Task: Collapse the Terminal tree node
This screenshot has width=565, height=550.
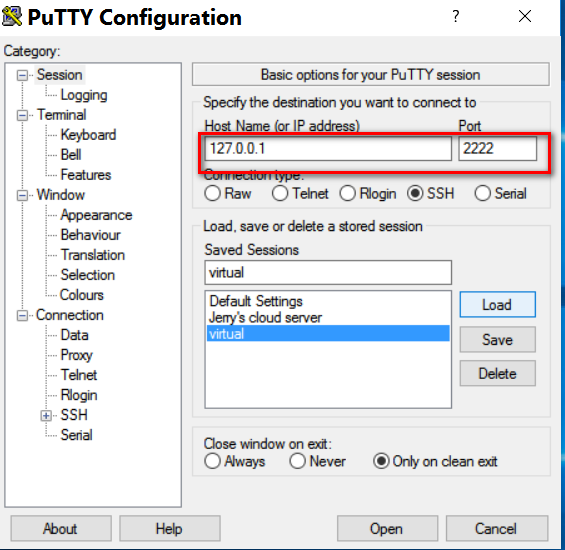Action: coord(22,115)
